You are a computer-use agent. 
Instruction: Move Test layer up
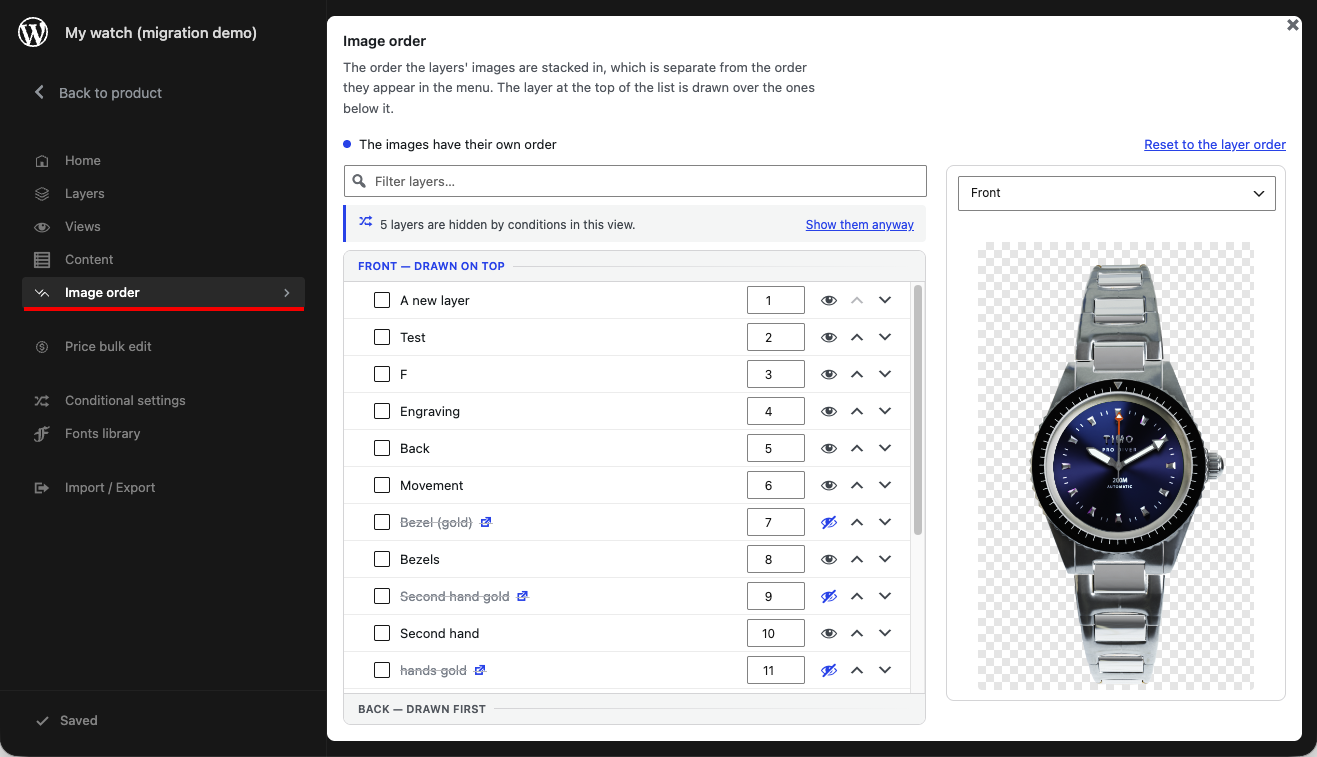857,337
